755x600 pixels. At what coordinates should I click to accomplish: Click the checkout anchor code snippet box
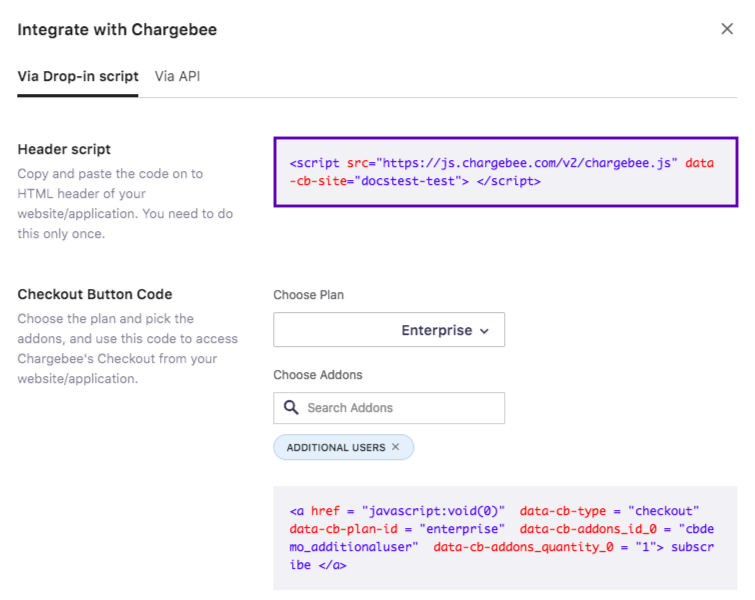[505, 538]
